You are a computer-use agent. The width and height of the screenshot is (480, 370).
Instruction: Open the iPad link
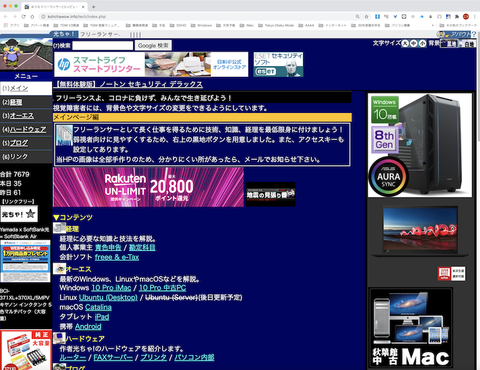tap(102, 317)
